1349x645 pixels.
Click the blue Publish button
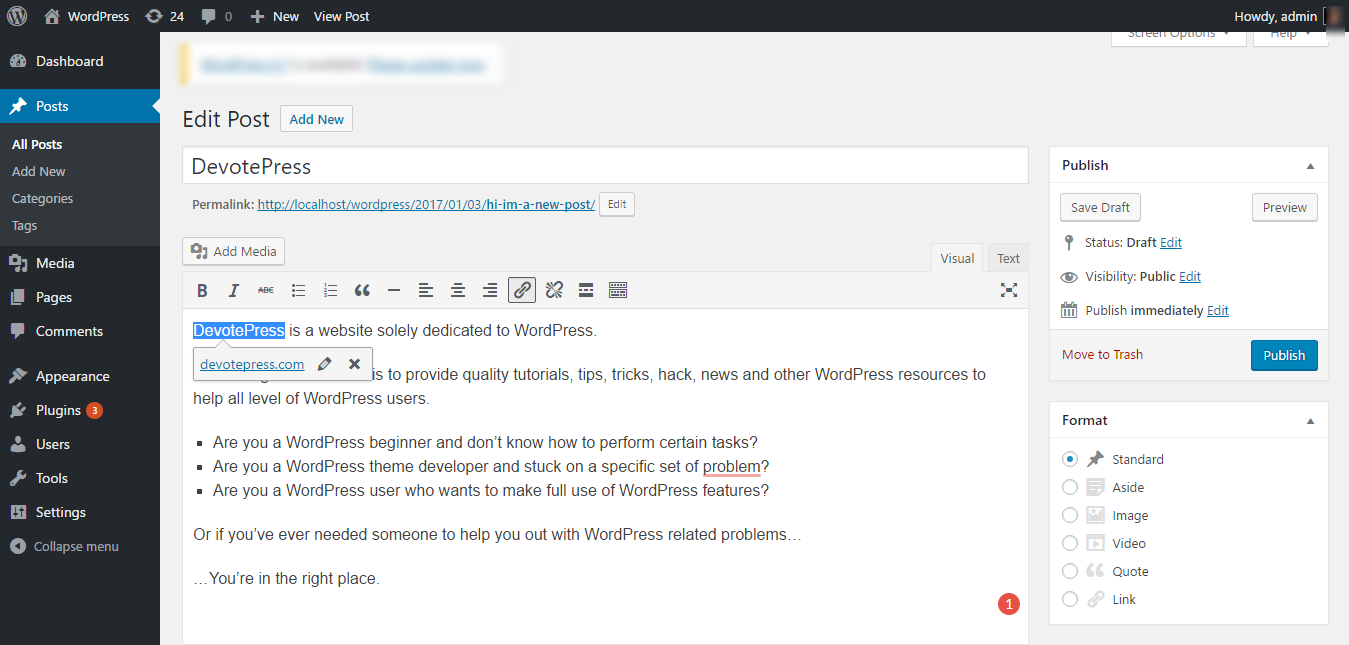1284,355
